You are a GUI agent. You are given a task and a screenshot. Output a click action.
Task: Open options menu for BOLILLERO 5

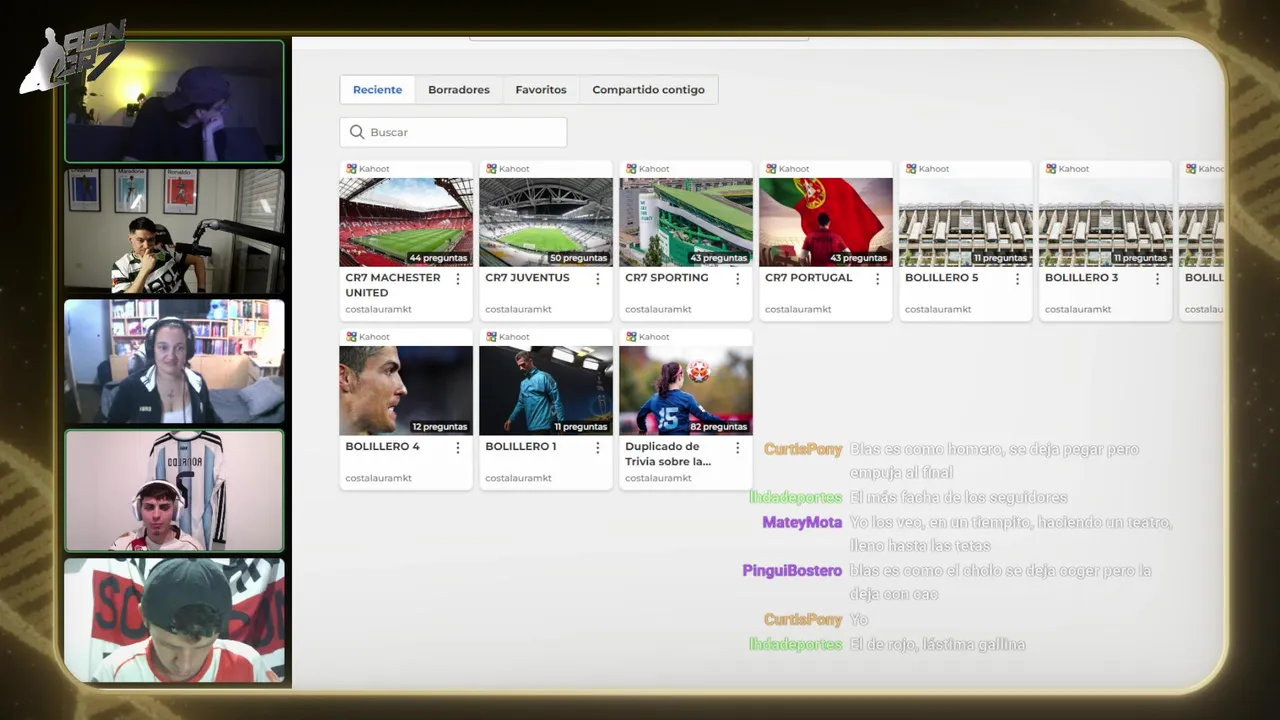coord(1018,279)
